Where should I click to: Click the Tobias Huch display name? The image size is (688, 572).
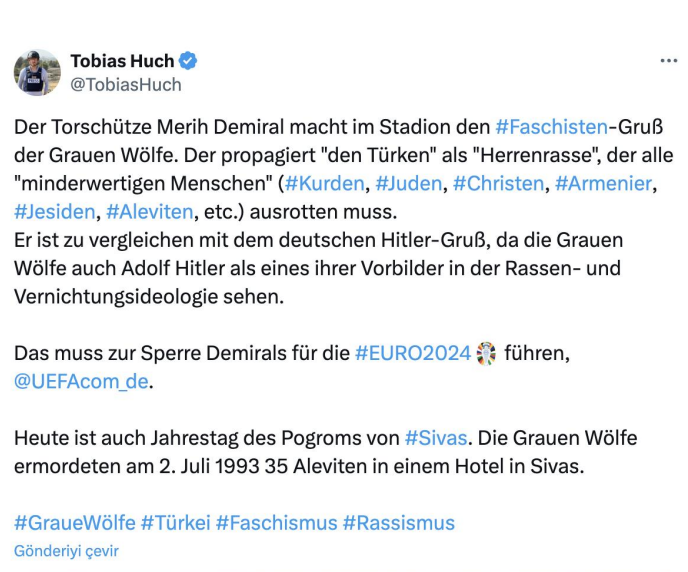(120, 61)
